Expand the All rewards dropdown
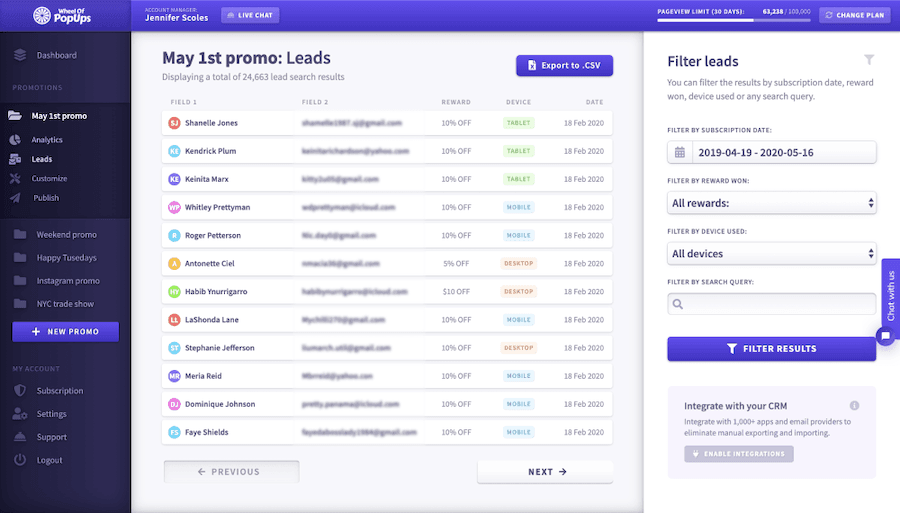900x513 pixels. tap(771, 203)
